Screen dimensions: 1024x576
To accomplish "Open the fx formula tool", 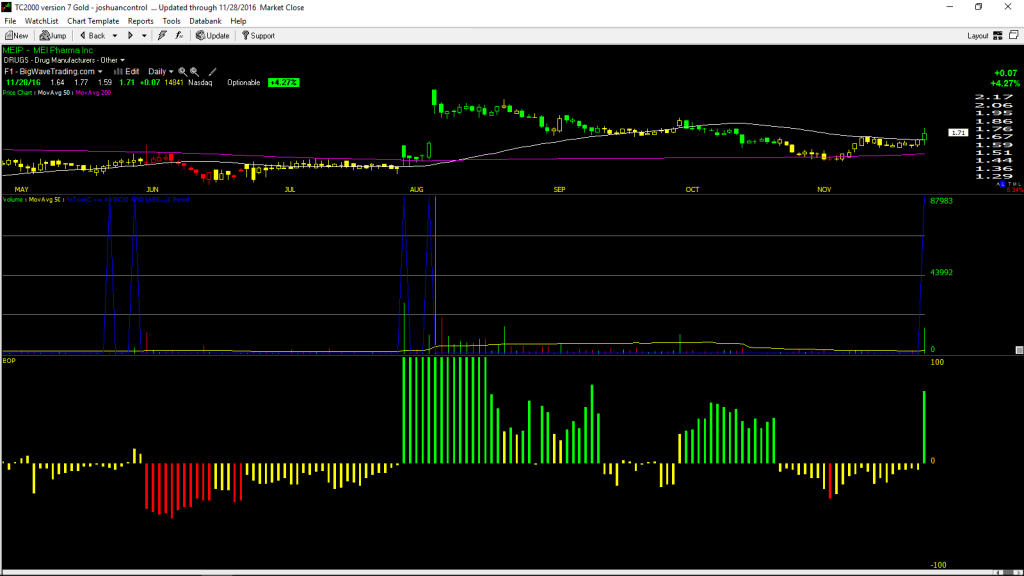I will point(179,36).
